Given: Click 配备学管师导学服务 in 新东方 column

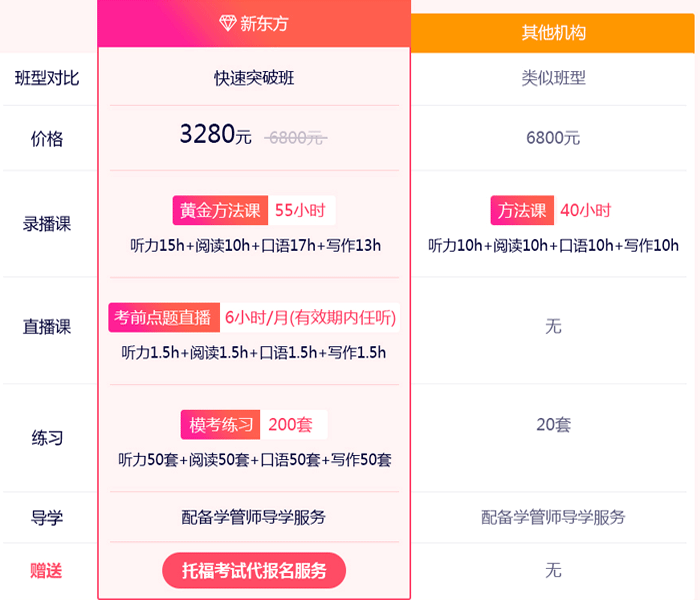Looking at the screenshot, I should pos(254,517).
